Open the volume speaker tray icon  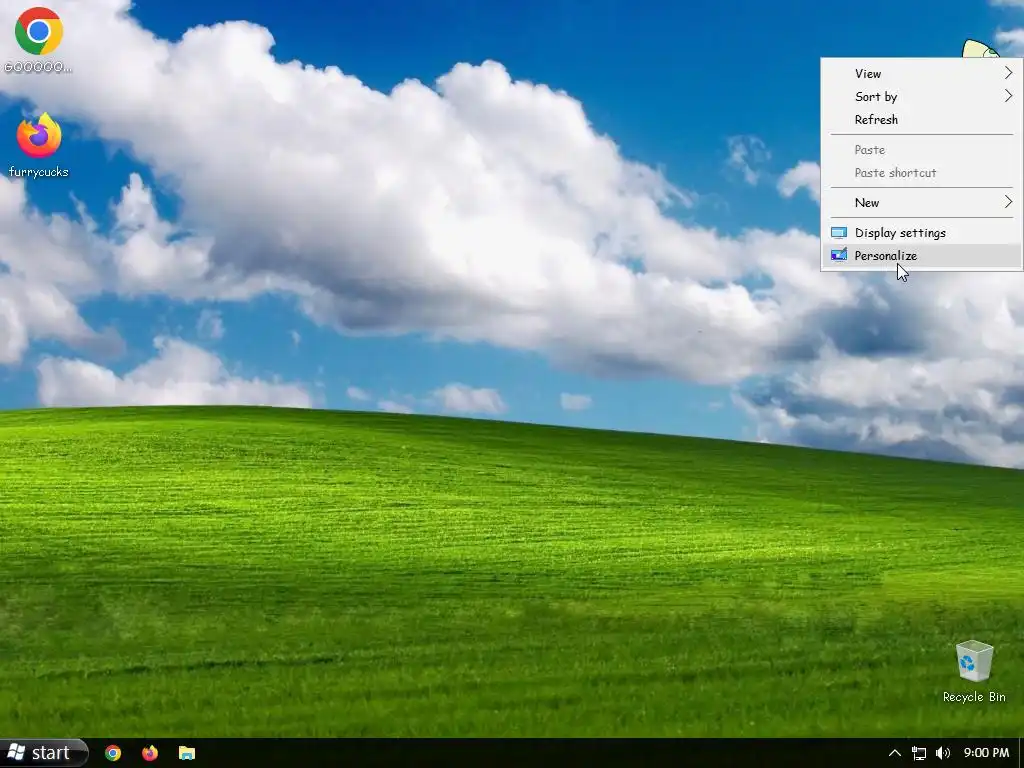coord(942,753)
